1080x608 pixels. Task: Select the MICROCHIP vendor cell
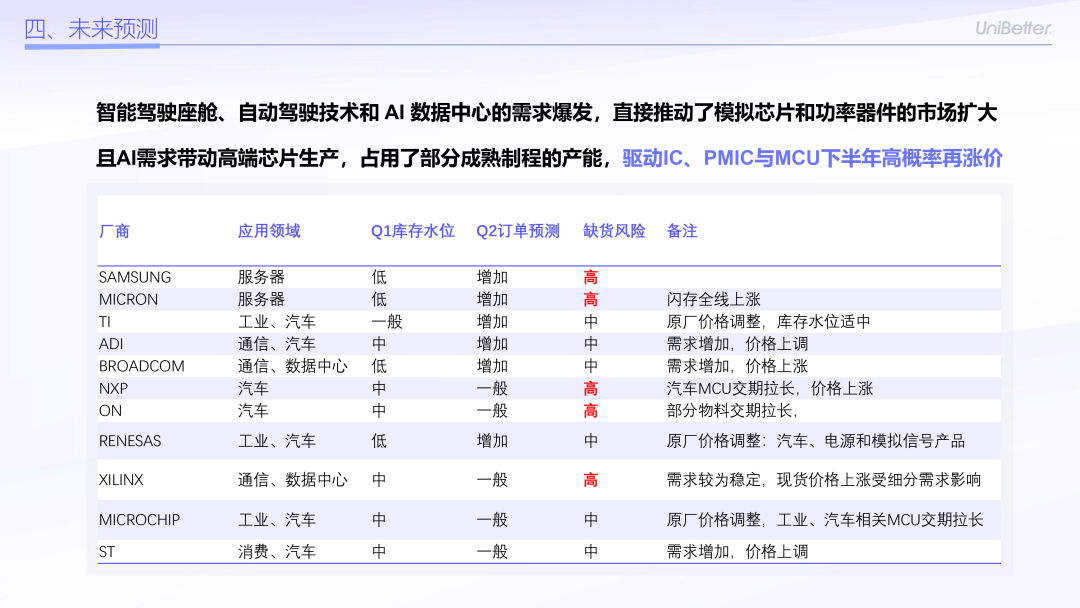139,520
